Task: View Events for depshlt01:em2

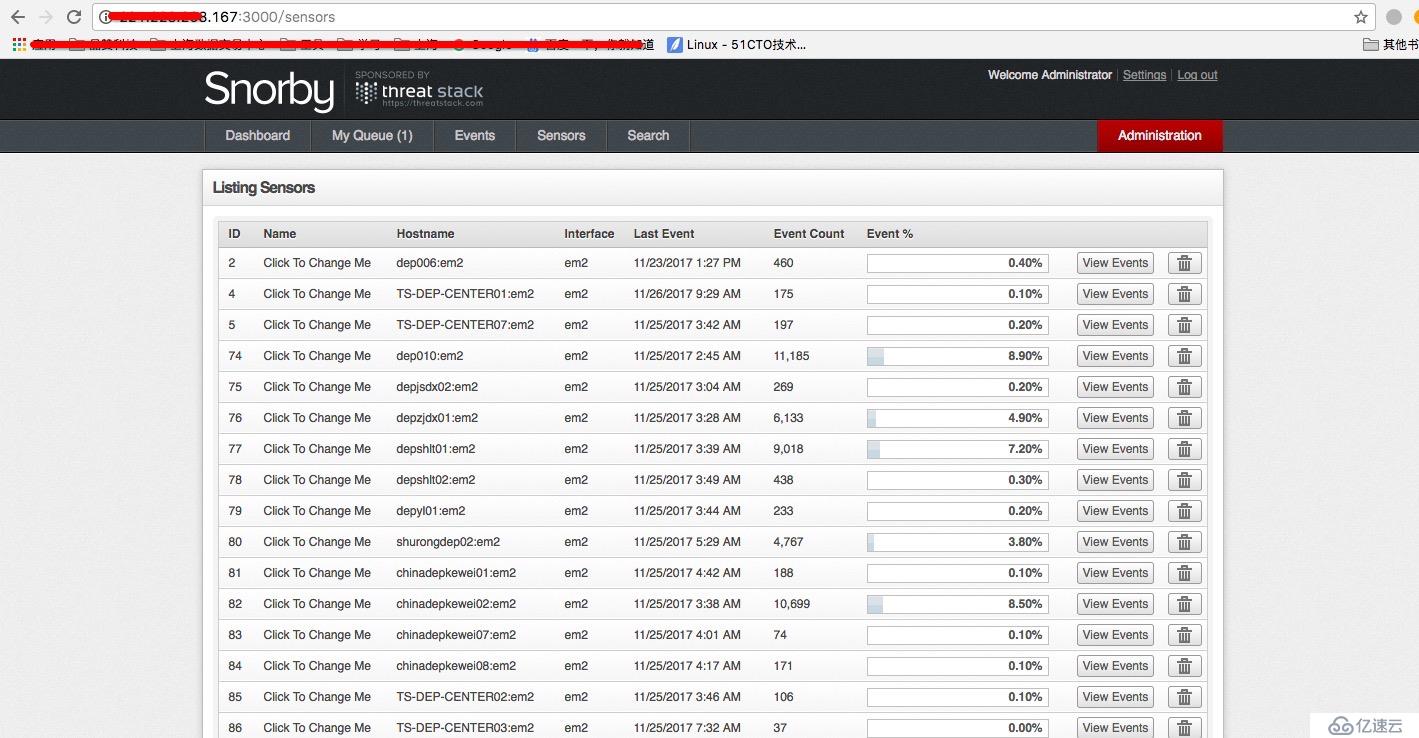Action: 1115,449
